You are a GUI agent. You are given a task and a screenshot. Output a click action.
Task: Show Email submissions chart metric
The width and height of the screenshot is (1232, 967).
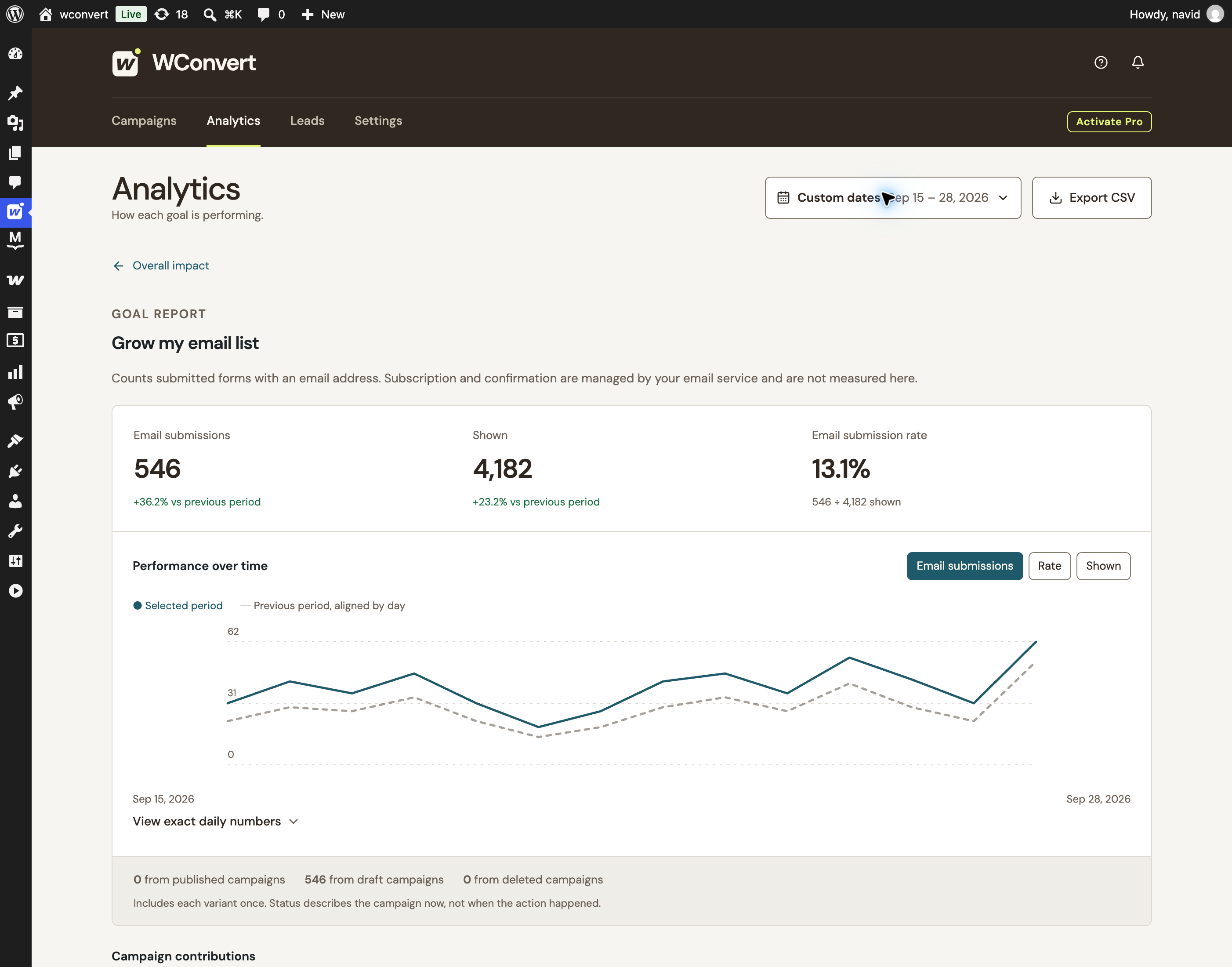click(964, 566)
